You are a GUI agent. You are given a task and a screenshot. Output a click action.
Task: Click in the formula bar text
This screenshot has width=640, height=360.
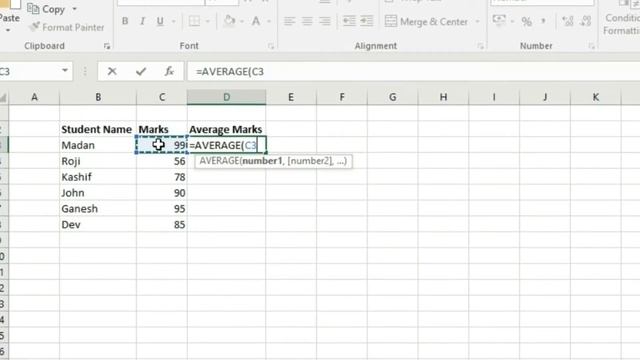pos(230,72)
